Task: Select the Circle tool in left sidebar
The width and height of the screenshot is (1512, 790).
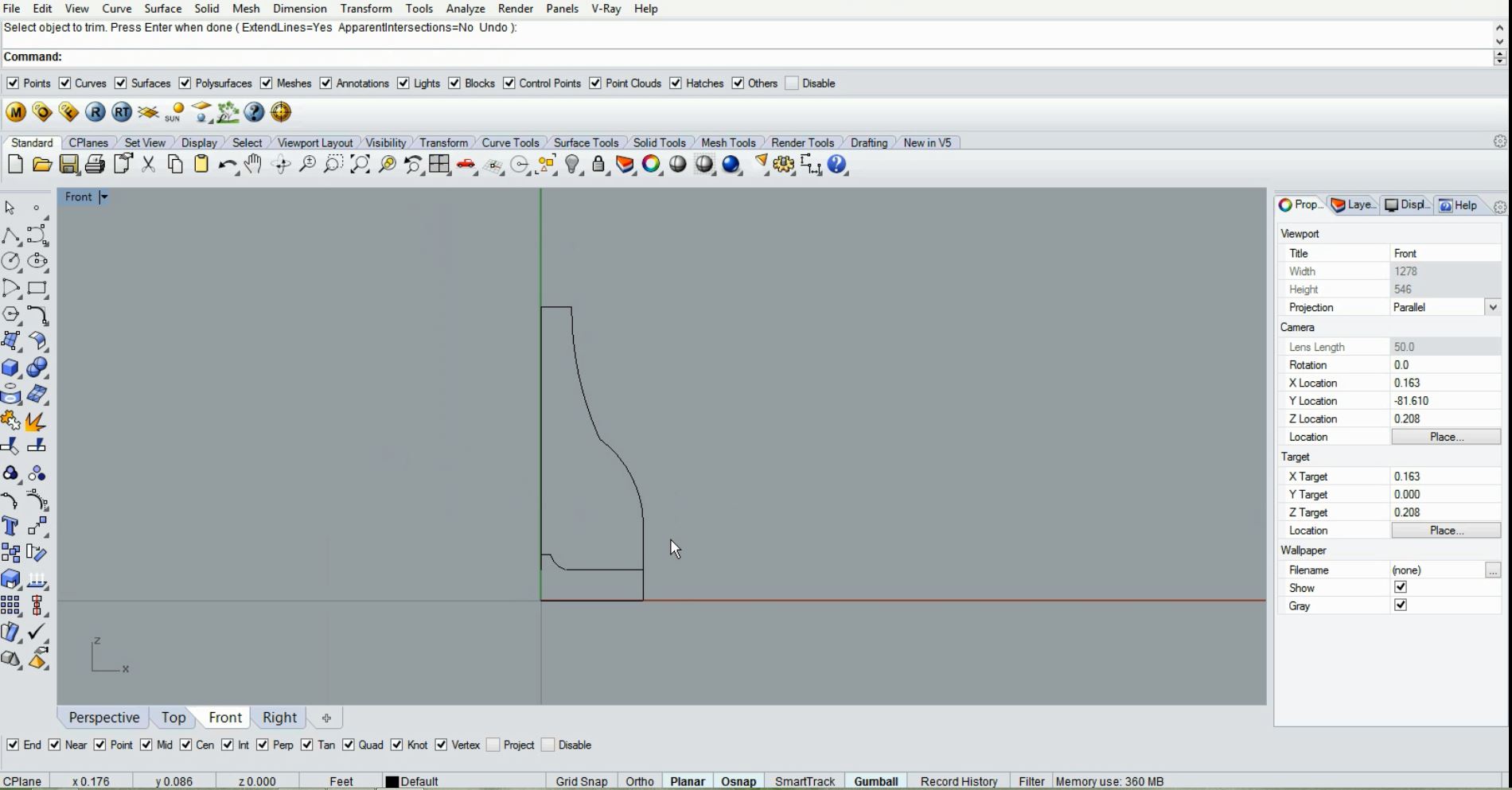Action: (x=11, y=262)
